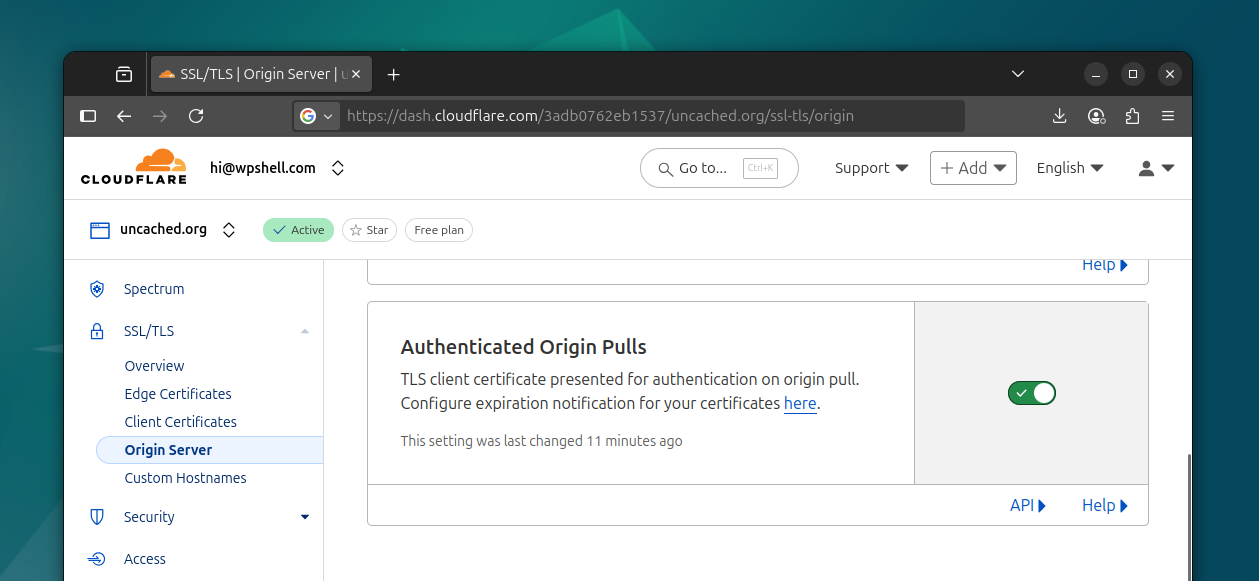Image resolution: width=1259 pixels, height=581 pixels.
Task: Click the uncached.org site window icon
Action: coord(99,230)
